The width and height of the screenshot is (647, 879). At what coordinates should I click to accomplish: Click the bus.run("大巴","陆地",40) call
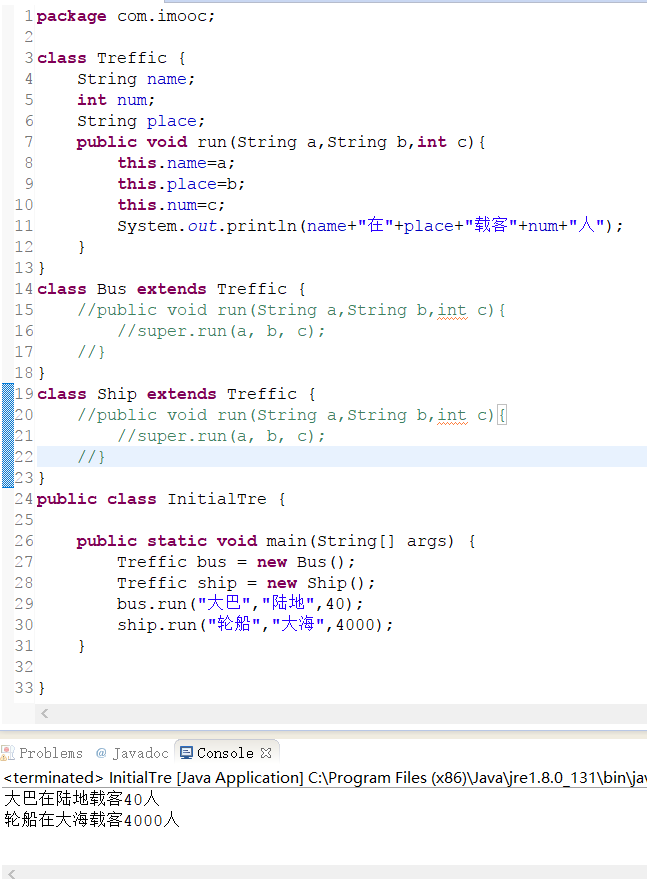click(241, 604)
